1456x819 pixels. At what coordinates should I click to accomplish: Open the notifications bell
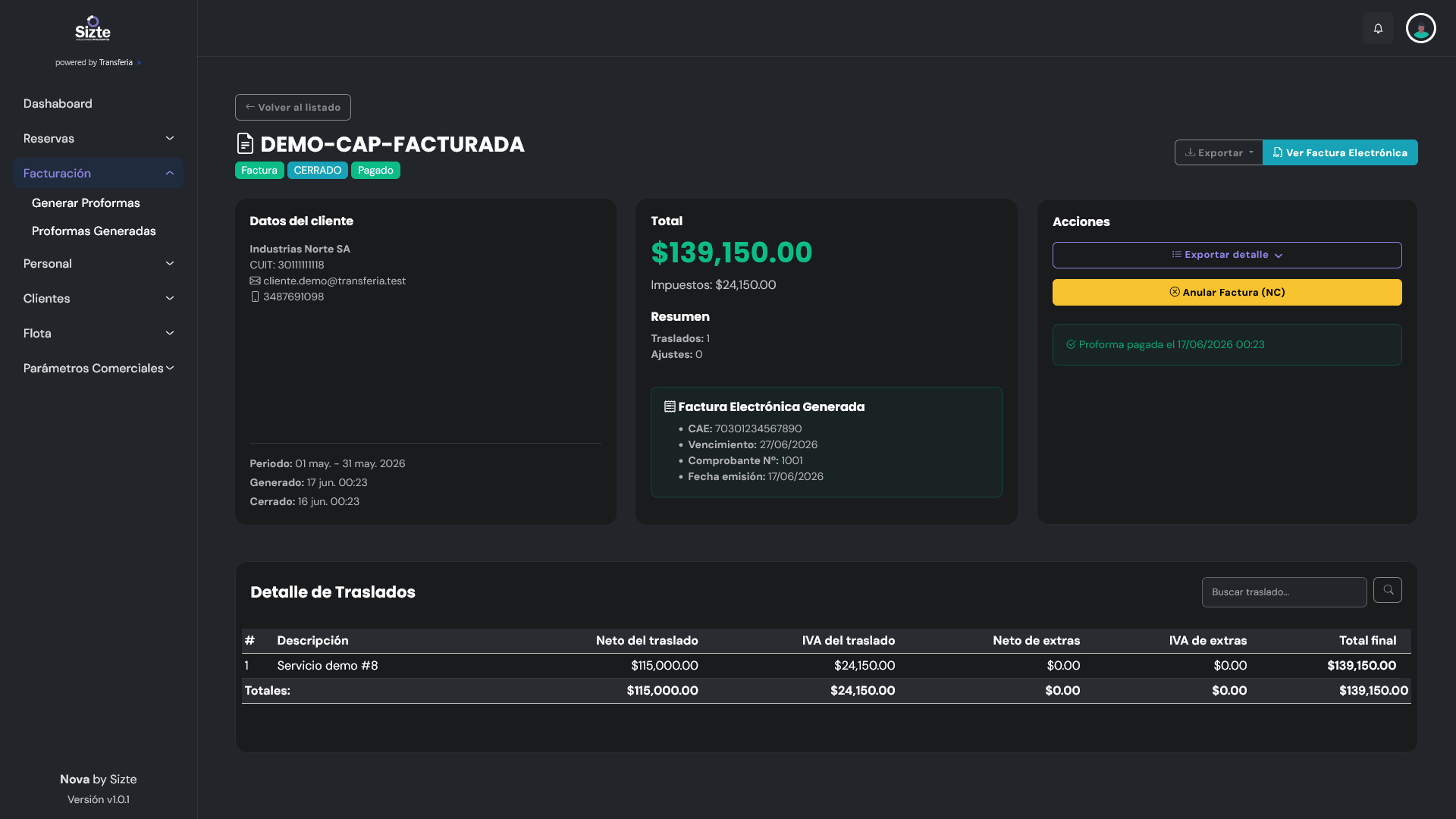(1378, 28)
